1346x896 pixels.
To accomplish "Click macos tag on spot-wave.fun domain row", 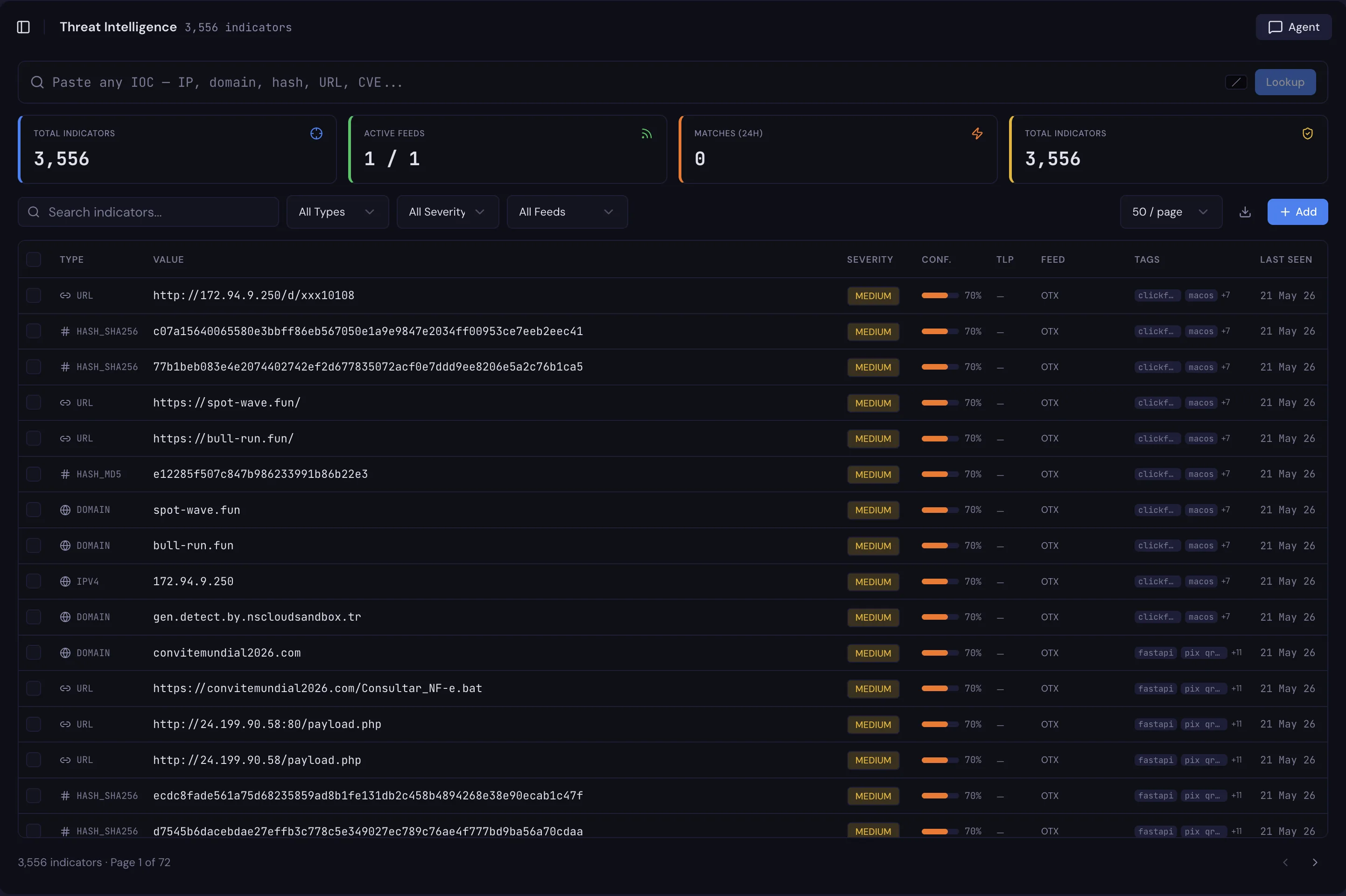I will tap(1200, 510).
